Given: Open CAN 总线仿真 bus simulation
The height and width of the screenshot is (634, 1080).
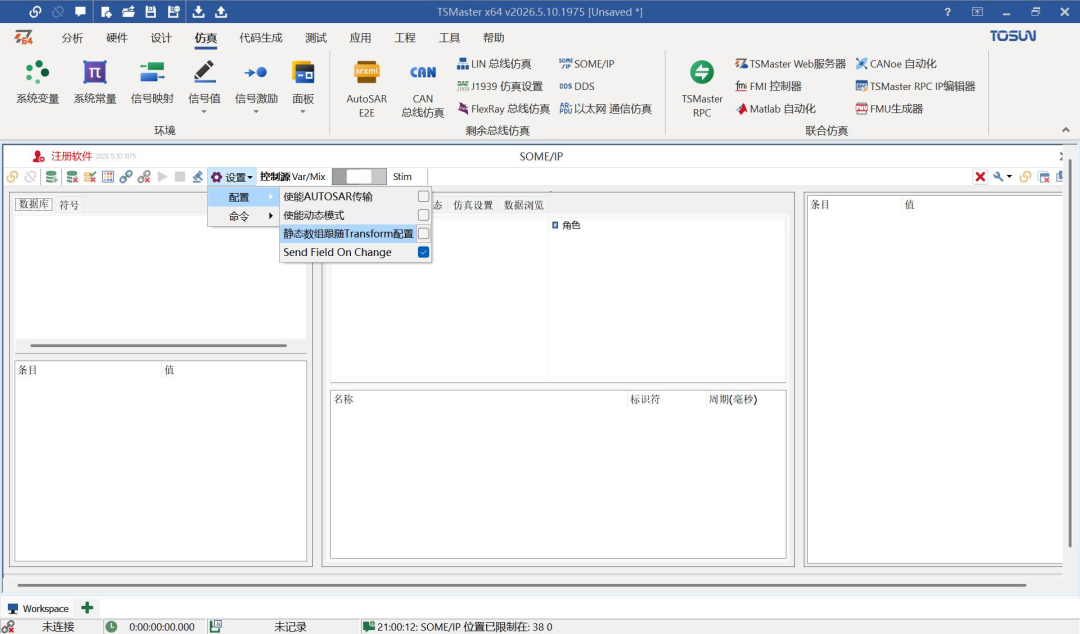Looking at the screenshot, I should [423, 88].
